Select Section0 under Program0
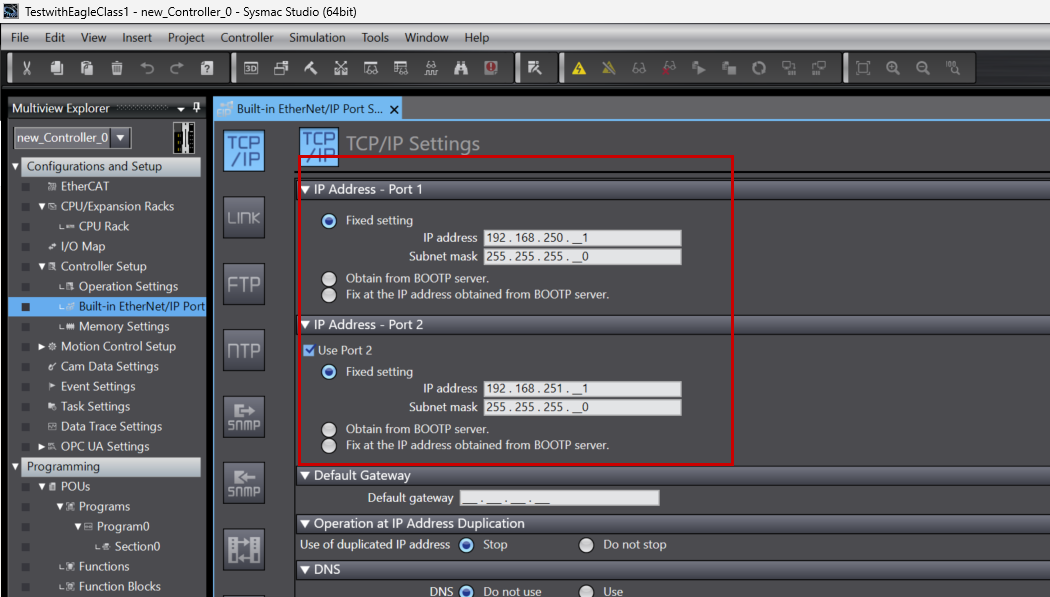1050x597 pixels. point(137,546)
